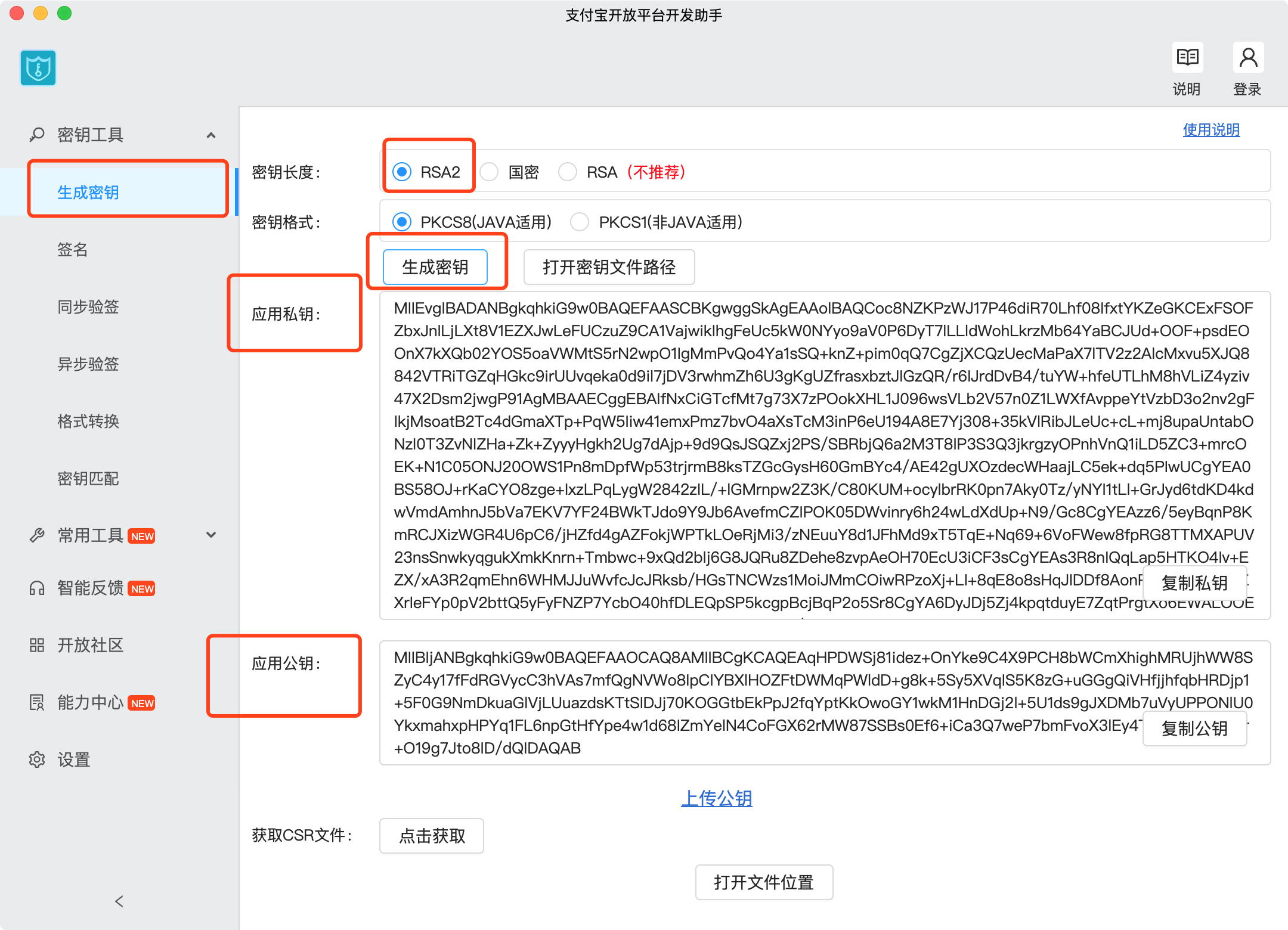This screenshot has height=930, width=1288.
Task: Click the green macOS zoom button
Action: (64, 13)
